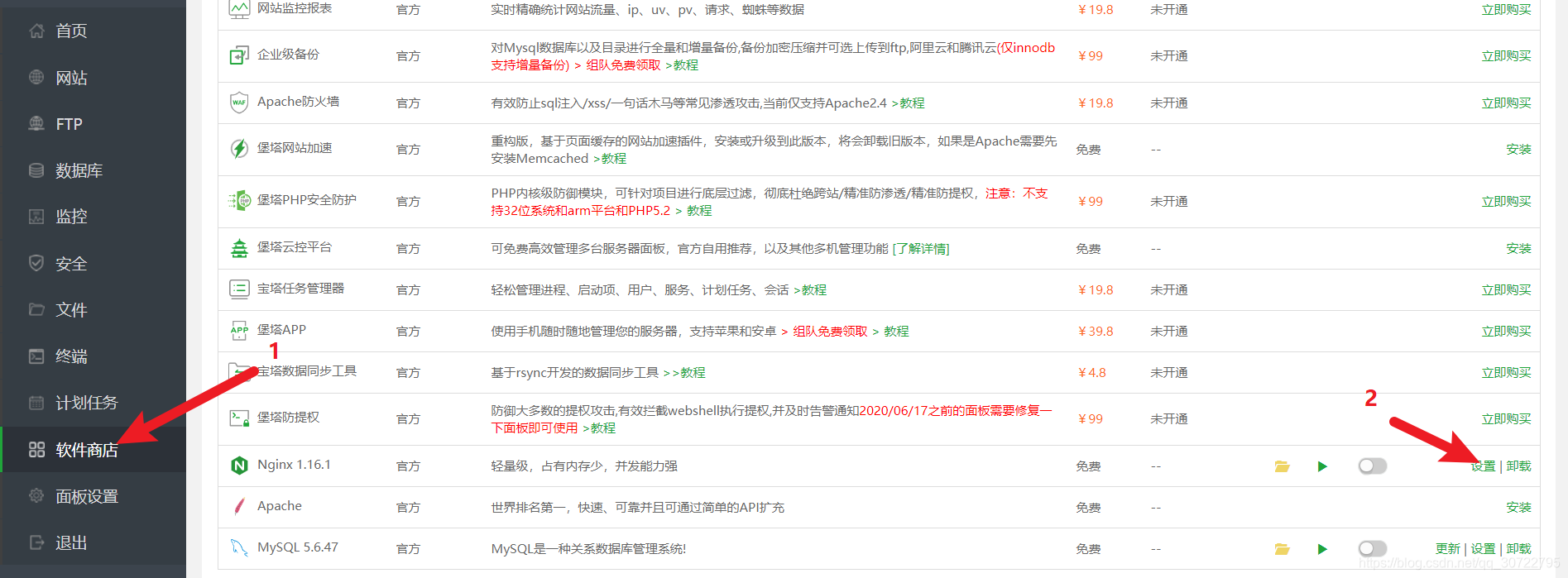Open MySQL 设置 link

[1483, 549]
